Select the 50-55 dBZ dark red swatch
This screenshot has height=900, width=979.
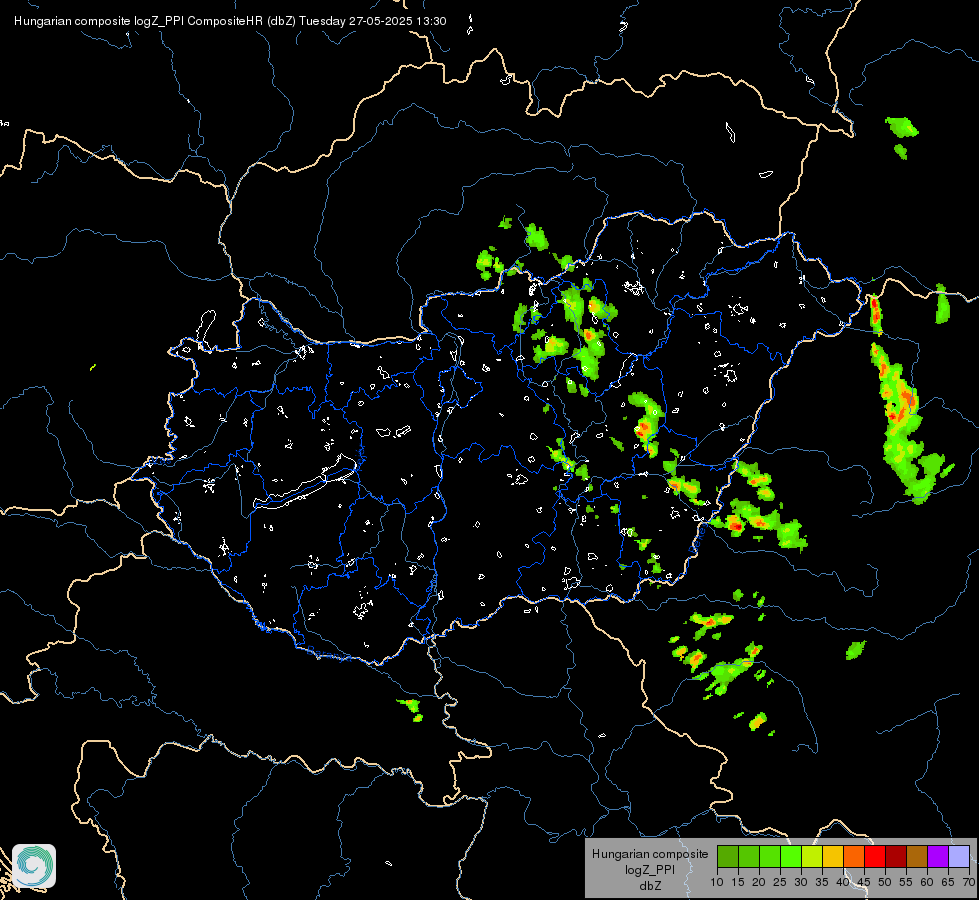point(896,856)
